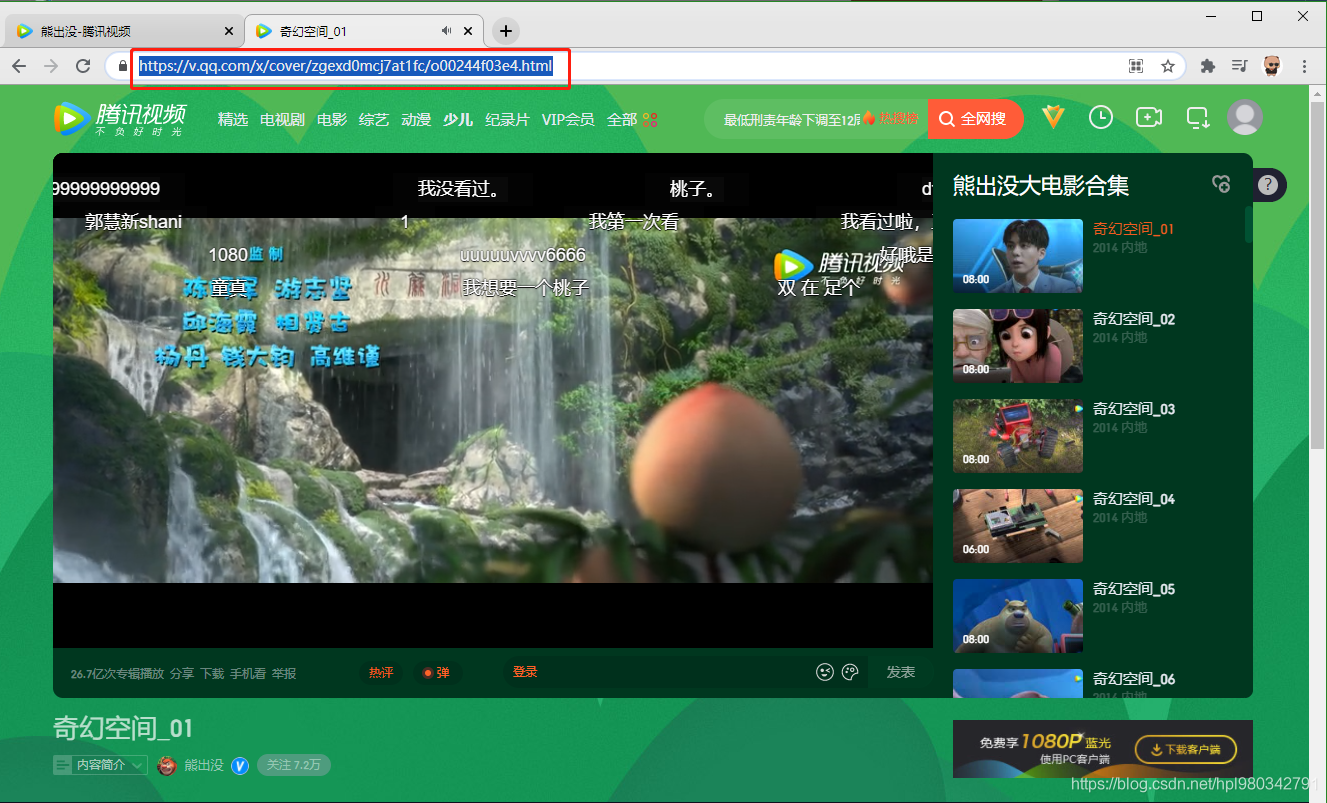The height and width of the screenshot is (803, 1327).
Task: Open the help question mark button
Action: [1268, 185]
